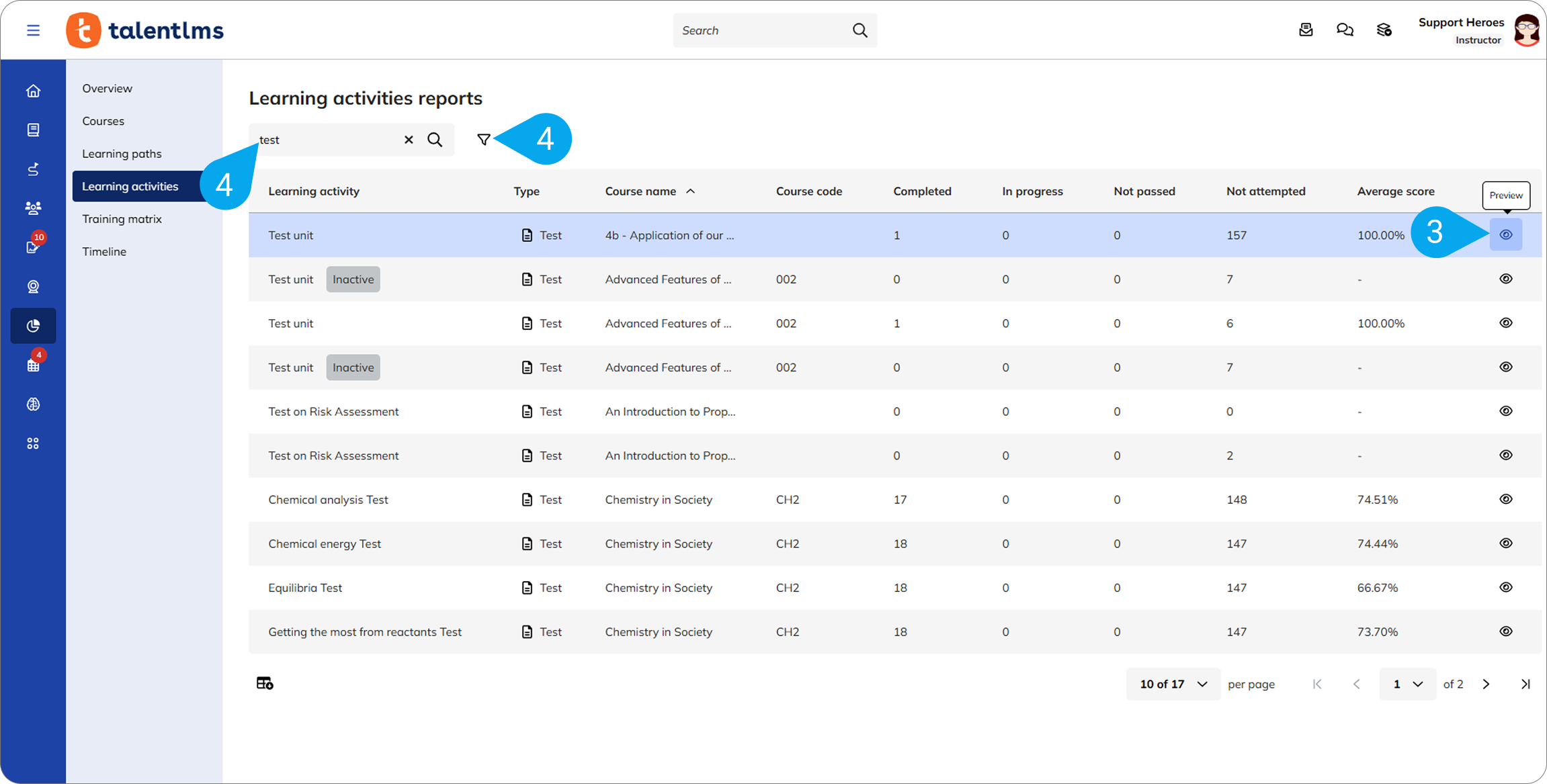Open Training matrix in the reports menu
The height and width of the screenshot is (784, 1547).
pyautogui.click(x=122, y=219)
